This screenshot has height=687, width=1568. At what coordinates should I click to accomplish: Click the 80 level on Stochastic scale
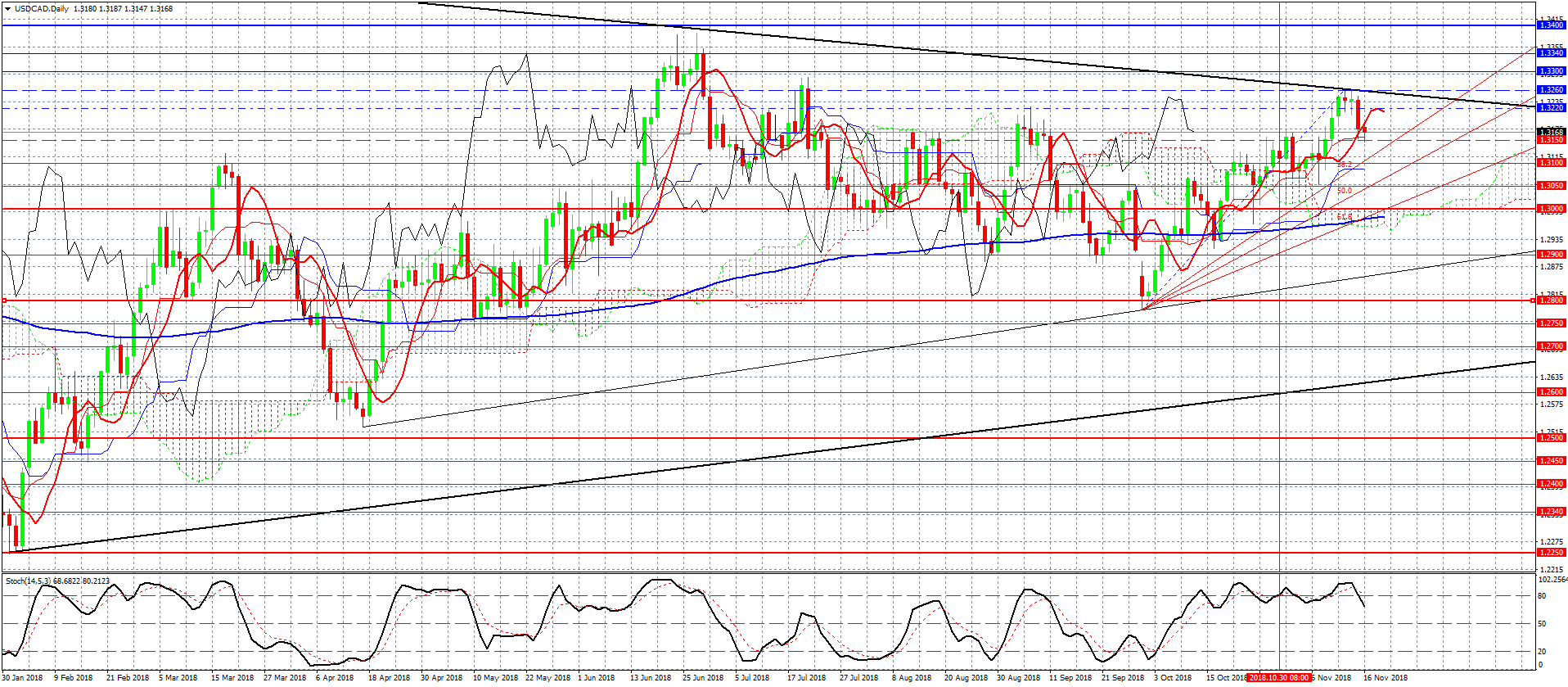point(1542,596)
